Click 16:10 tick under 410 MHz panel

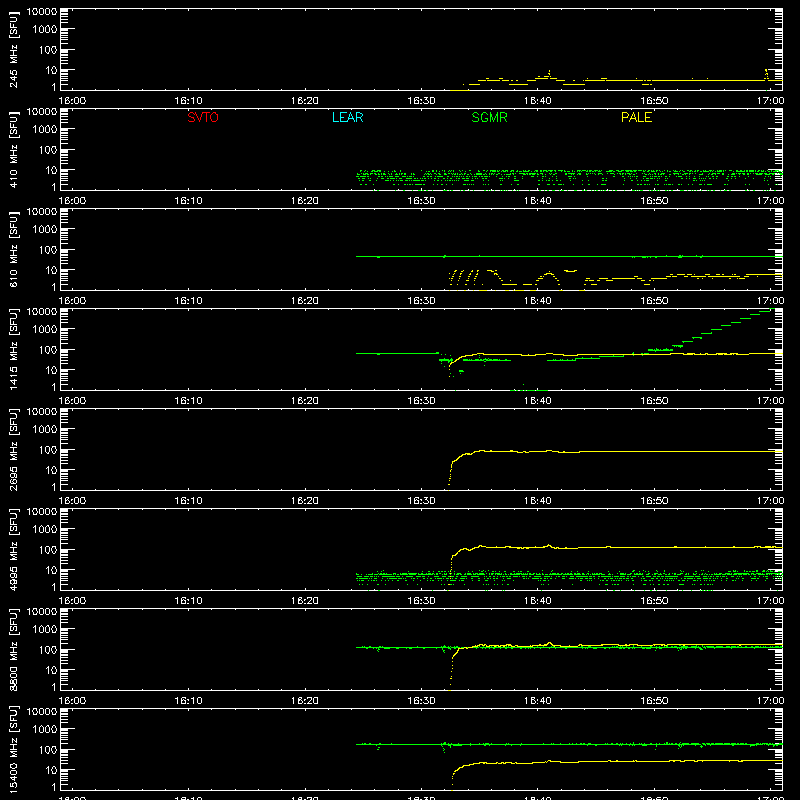[188, 201]
